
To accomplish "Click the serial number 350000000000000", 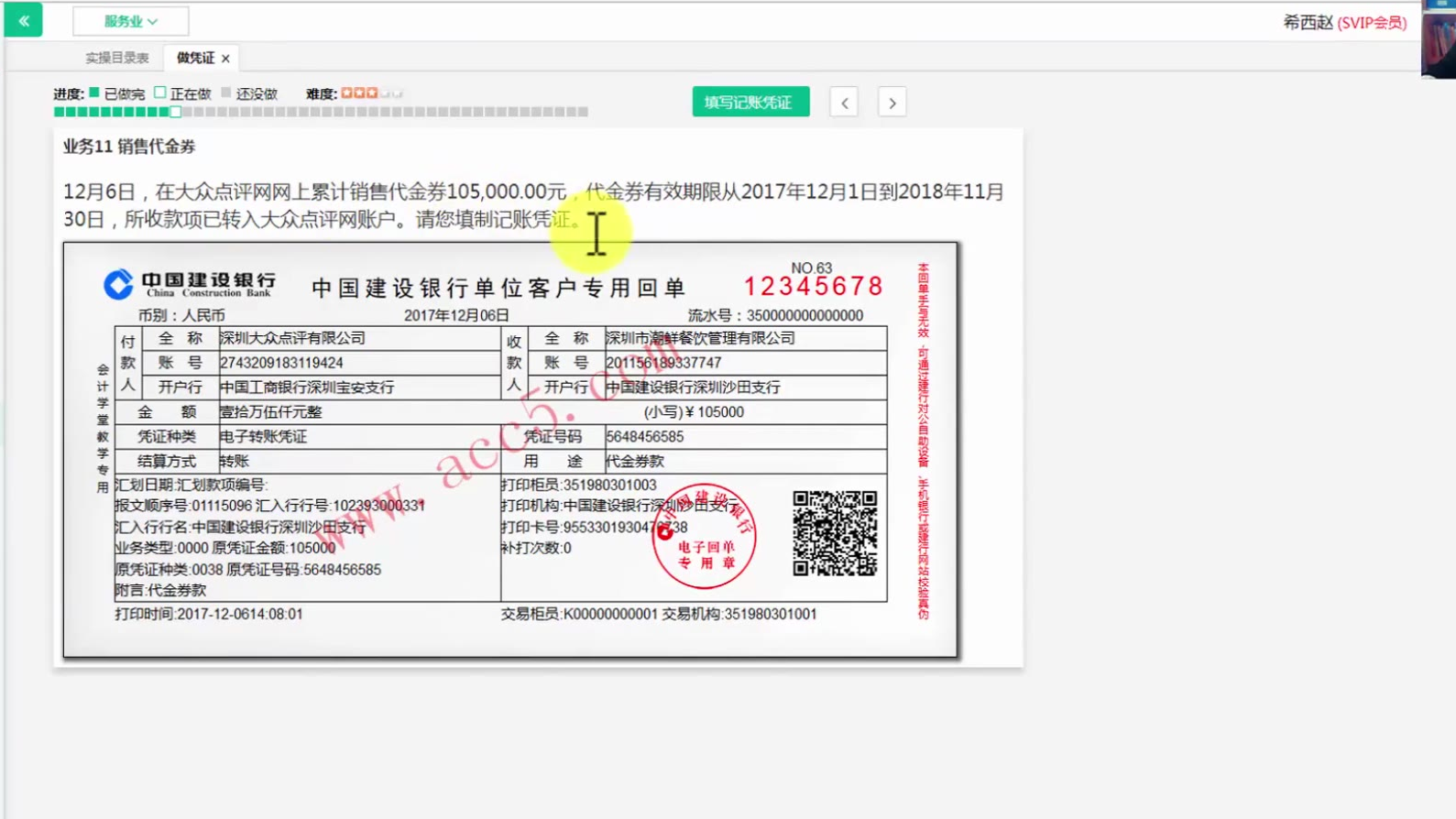I will (x=805, y=315).
